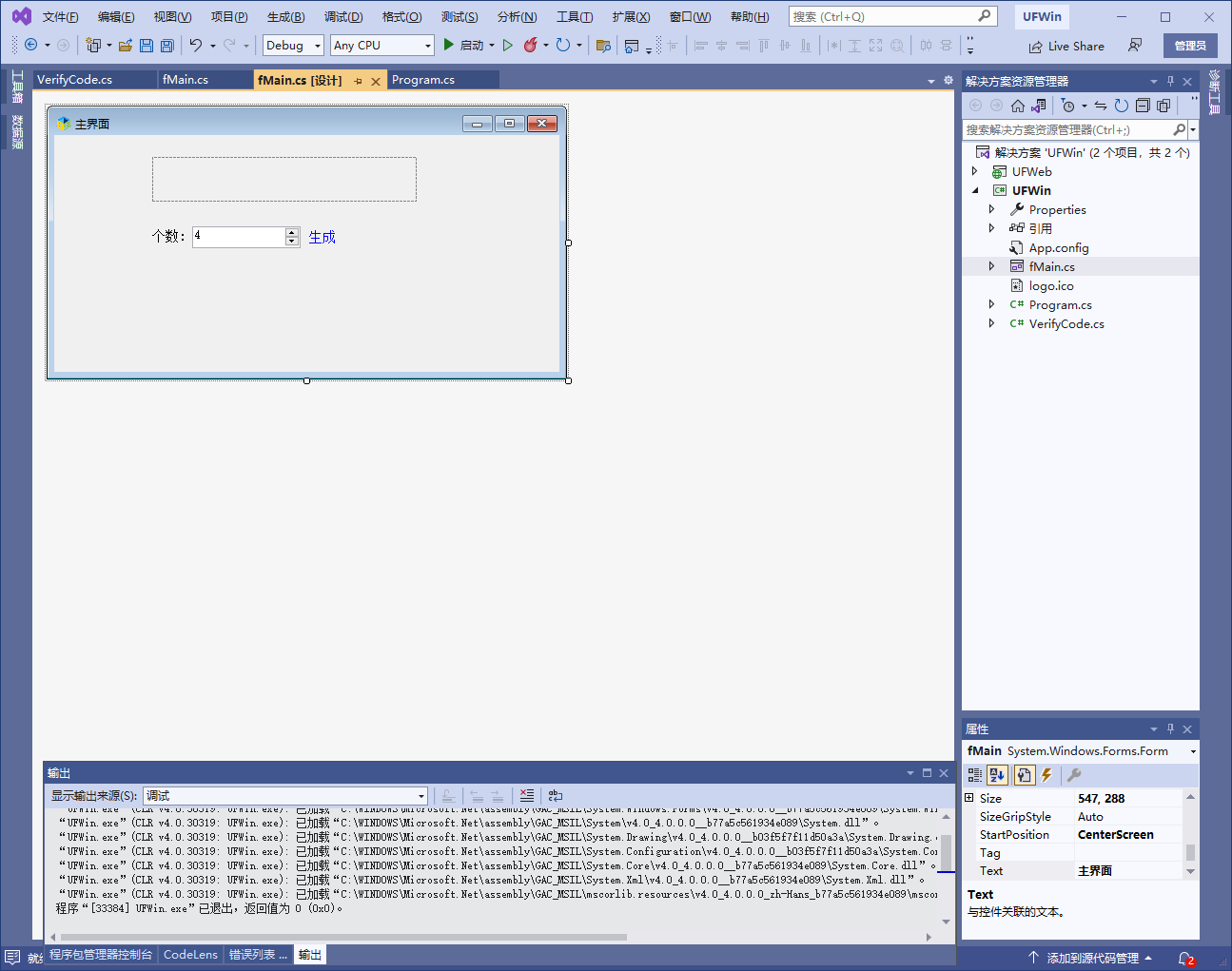1232x971 pixels.
Task: Expand the fMain.cs tree node
Action: 991,266
